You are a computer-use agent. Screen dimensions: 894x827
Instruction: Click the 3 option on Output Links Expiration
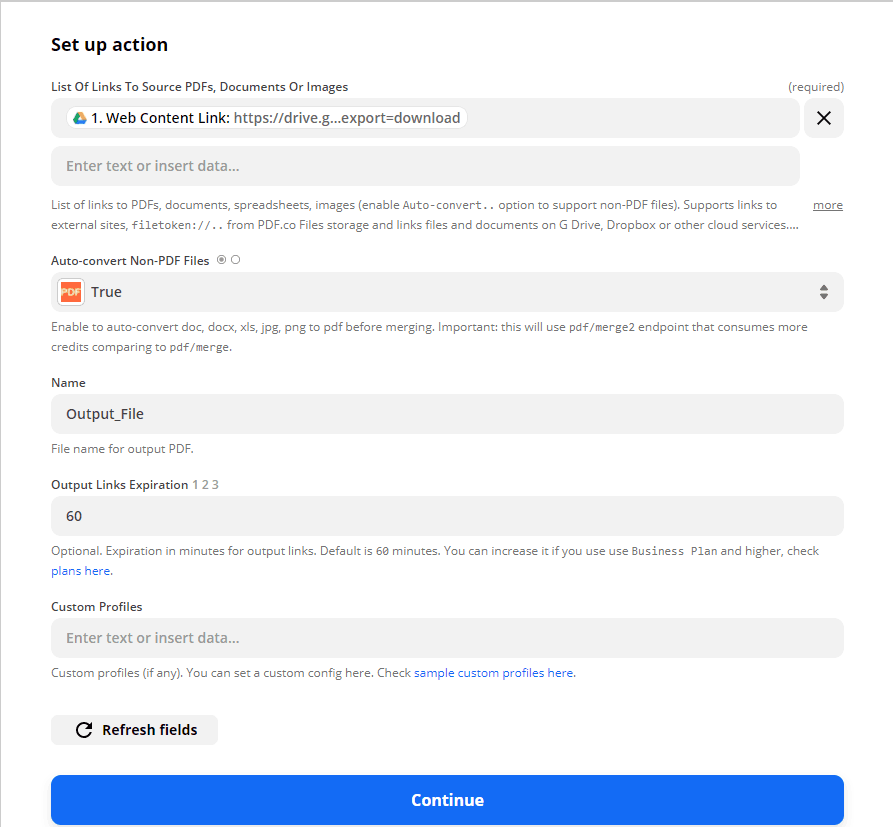click(x=214, y=485)
